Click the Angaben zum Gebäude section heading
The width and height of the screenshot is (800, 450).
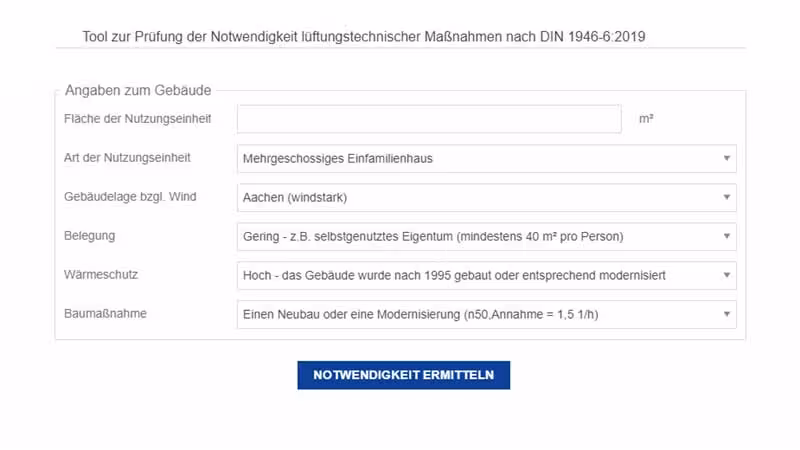click(138, 90)
